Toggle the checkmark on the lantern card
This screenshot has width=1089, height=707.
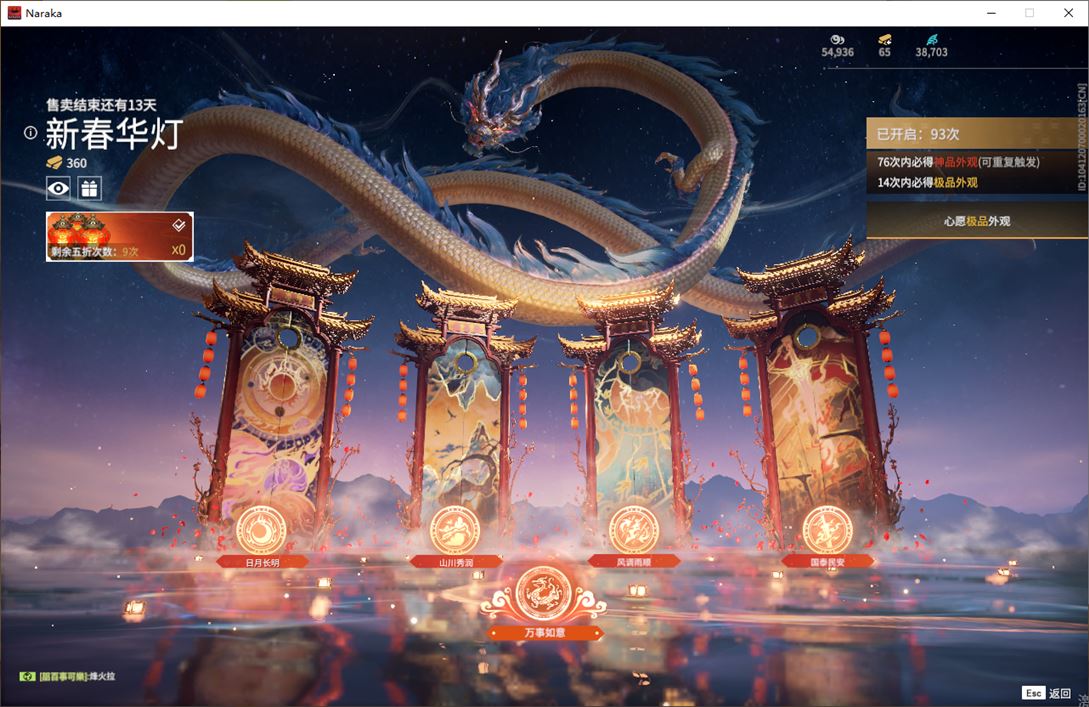tap(178, 224)
